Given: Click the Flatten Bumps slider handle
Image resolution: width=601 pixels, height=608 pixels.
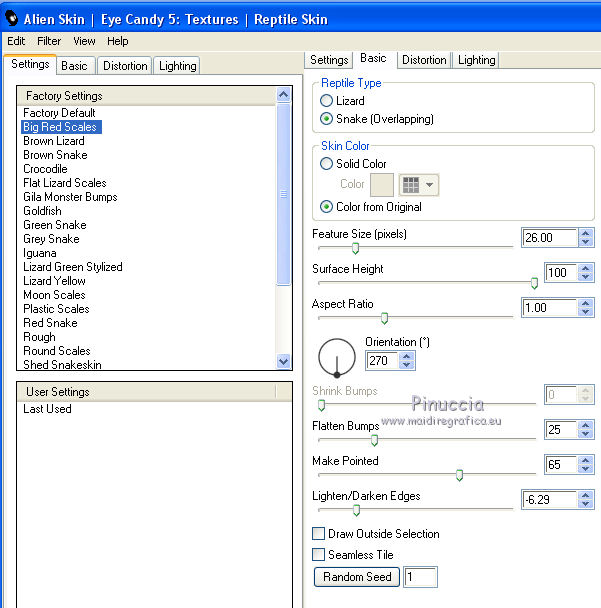Looking at the screenshot, I should coord(374,440).
